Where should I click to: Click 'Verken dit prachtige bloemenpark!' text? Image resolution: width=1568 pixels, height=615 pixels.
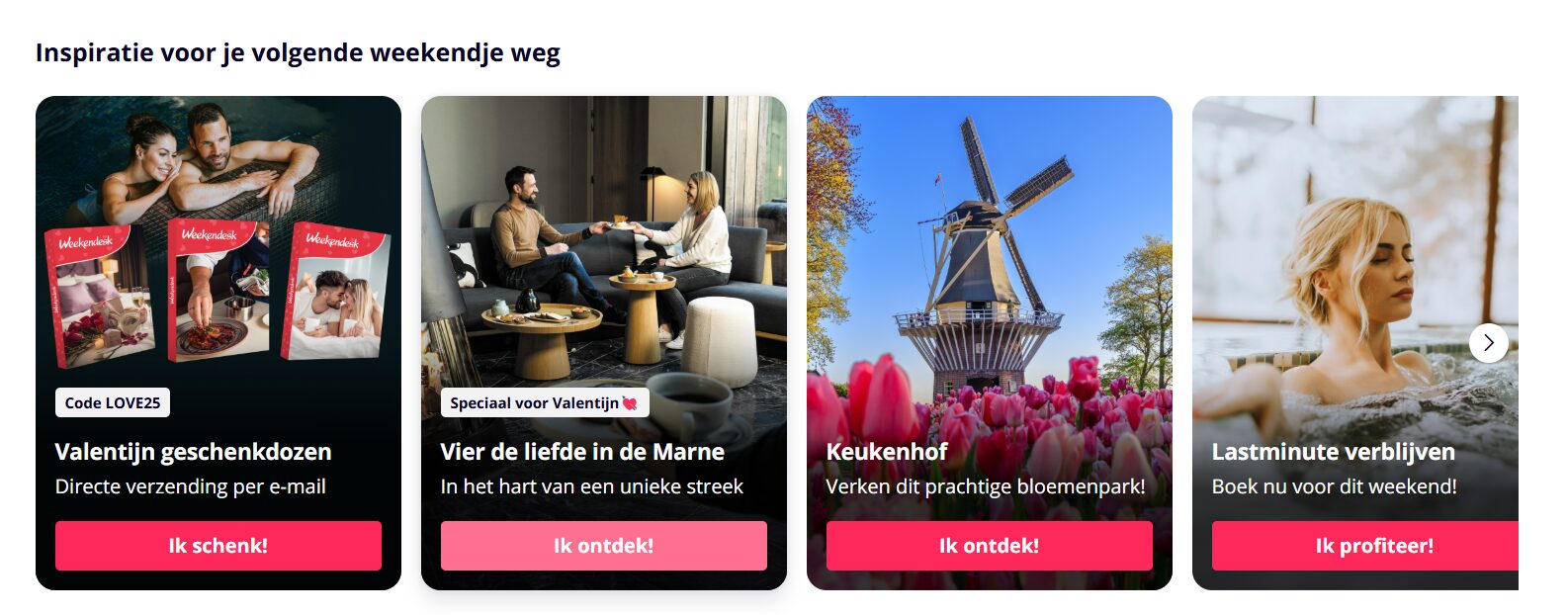986,486
